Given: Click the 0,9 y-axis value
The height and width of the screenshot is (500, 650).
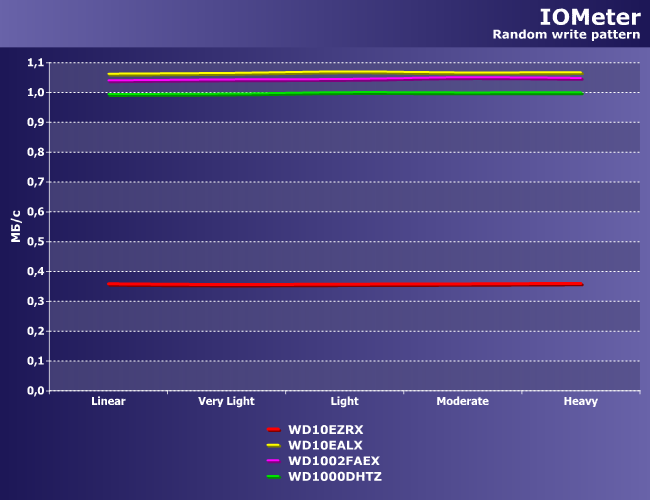Looking at the screenshot, I should (x=36, y=122).
